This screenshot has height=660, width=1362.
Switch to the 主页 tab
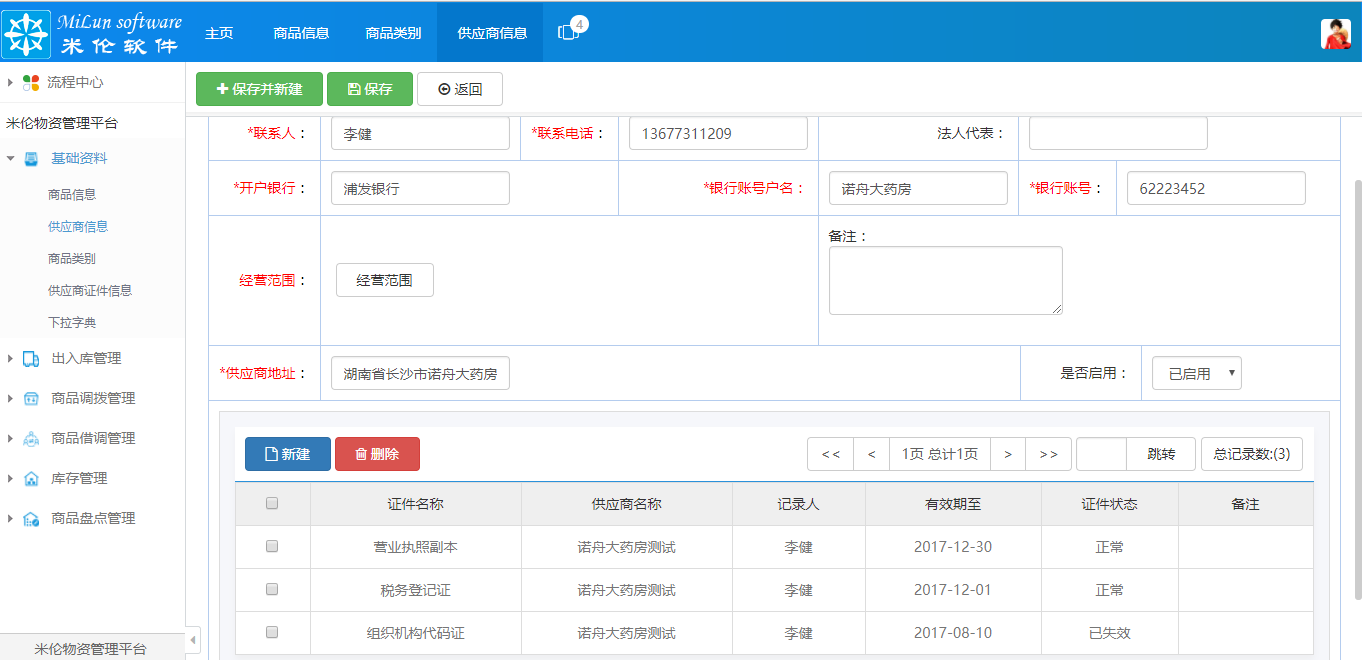[219, 32]
